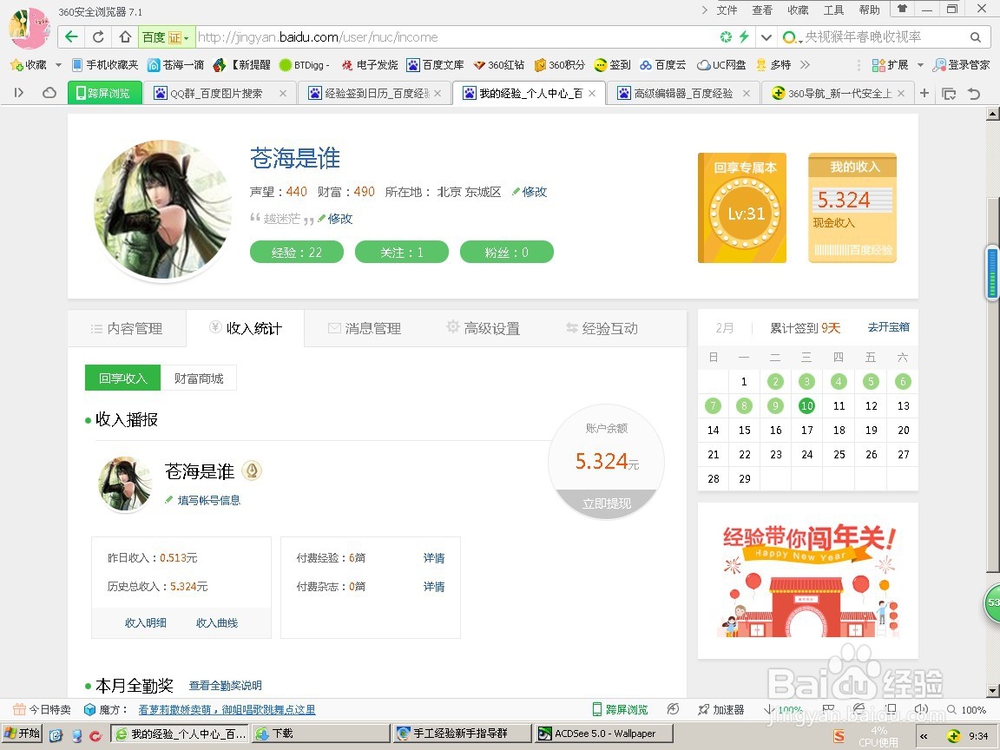
Task: Expand the menu chevron before 文件
Action: 704,10
